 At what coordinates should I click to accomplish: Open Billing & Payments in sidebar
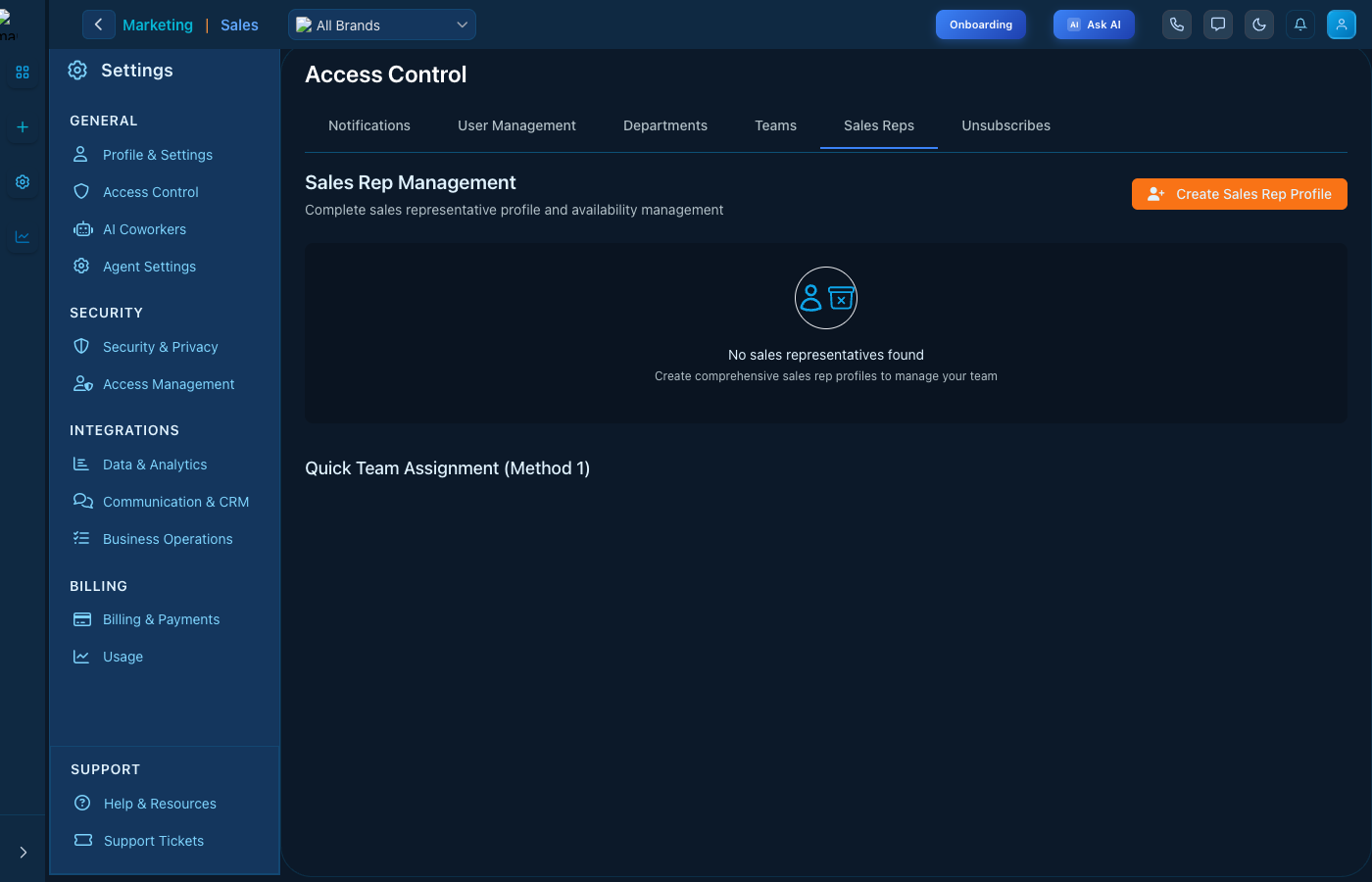pyautogui.click(x=161, y=619)
